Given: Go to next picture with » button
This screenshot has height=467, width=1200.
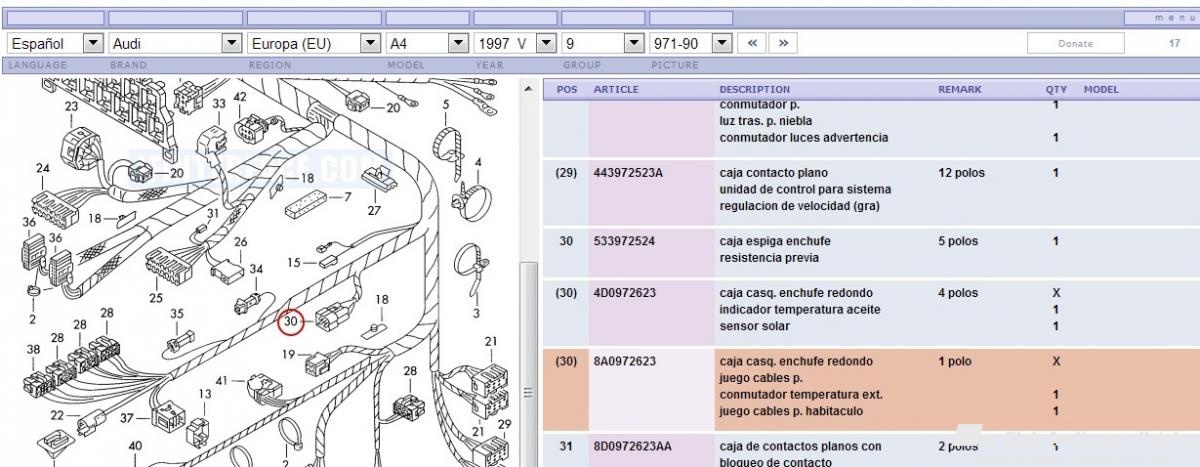Looking at the screenshot, I should click(783, 44).
